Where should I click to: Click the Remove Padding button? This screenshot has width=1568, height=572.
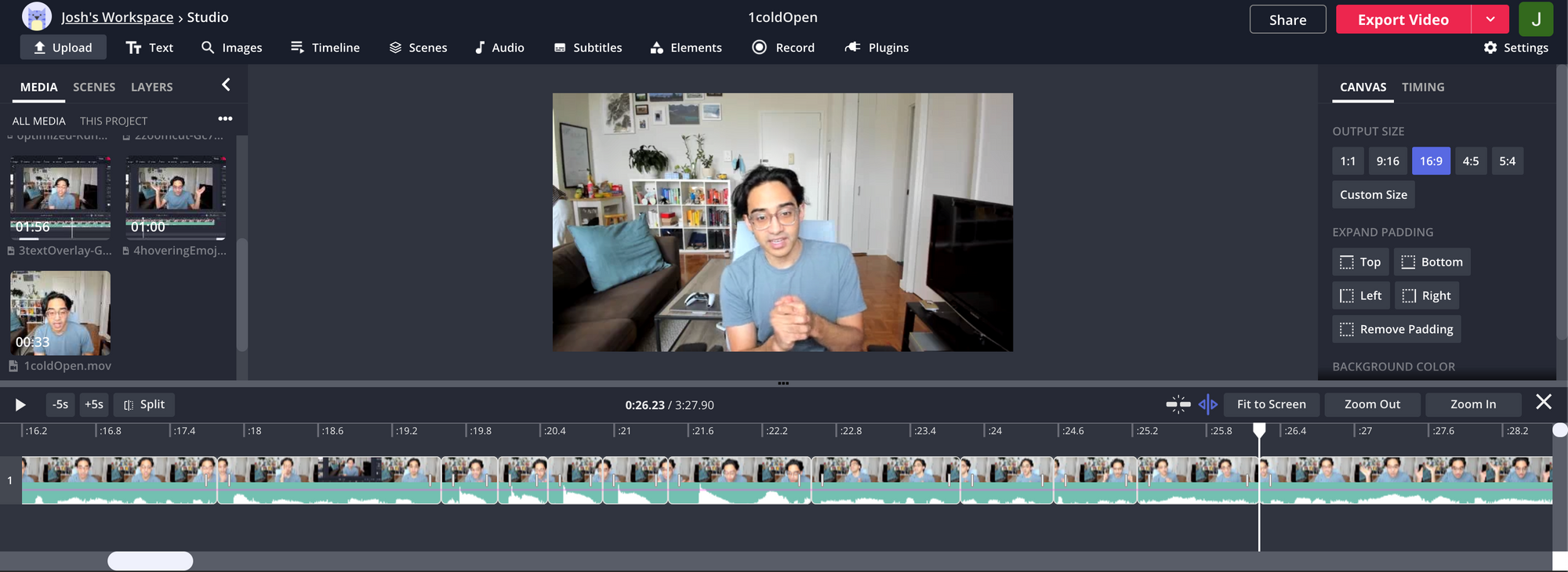[1396, 329]
